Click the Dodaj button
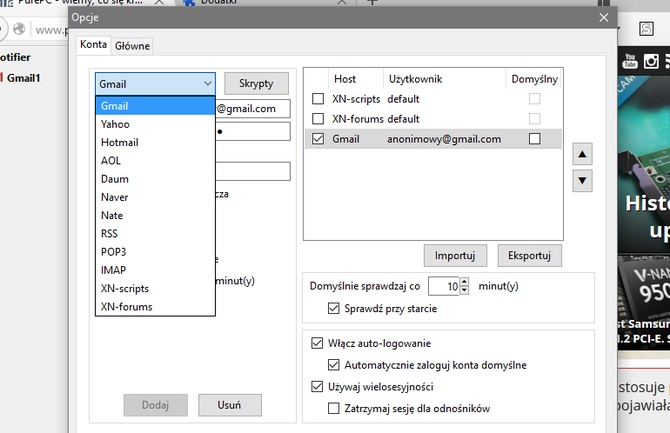Image resolution: width=670 pixels, height=433 pixels. [x=156, y=405]
